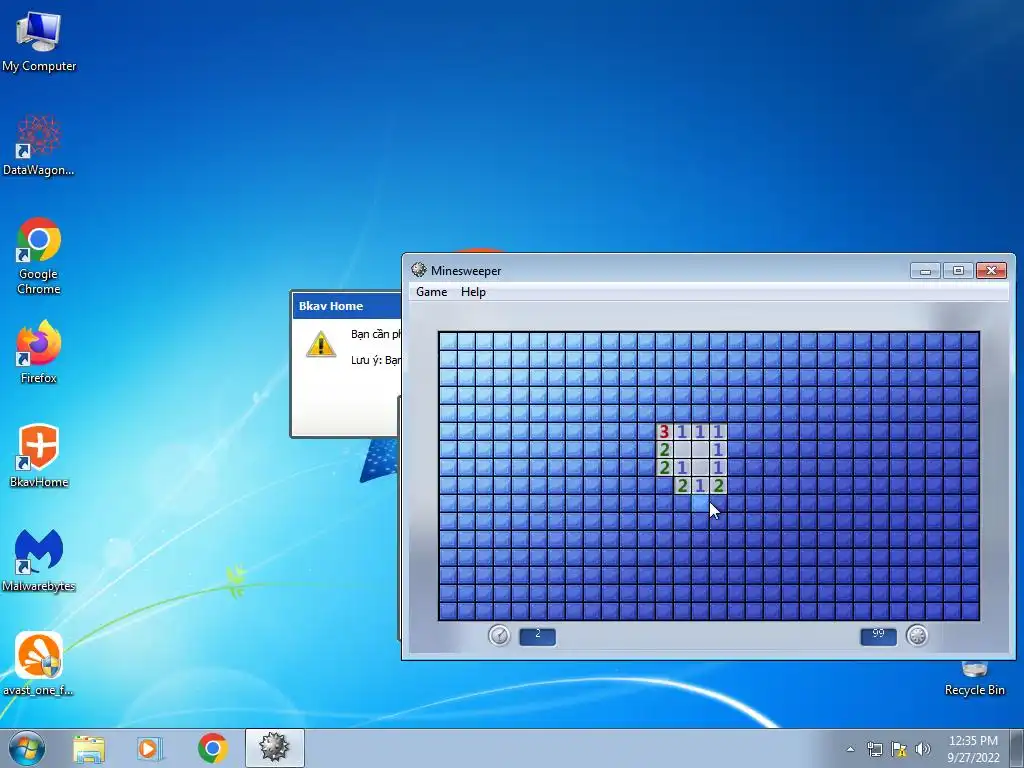Image resolution: width=1024 pixels, height=768 pixels.
Task: Select the BkavHome desktop shortcut
Action: tap(39, 456)
